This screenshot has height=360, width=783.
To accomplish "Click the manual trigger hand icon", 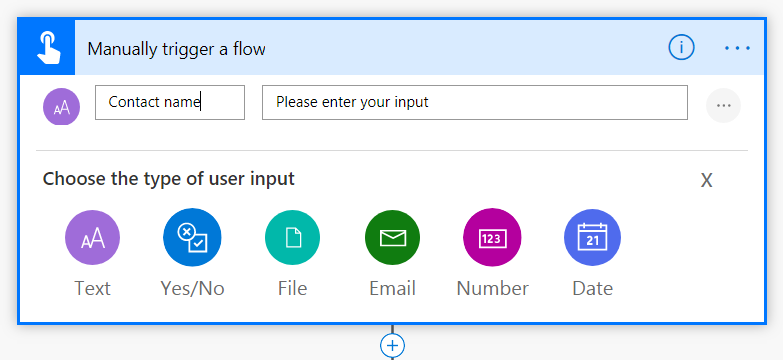I will click(x=48, y=48).
